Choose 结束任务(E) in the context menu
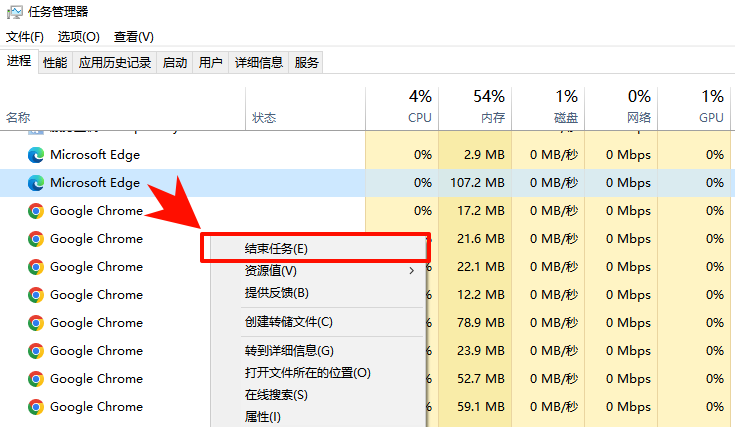The height and width of the screenshot is (427, 735). coord(318,248)
